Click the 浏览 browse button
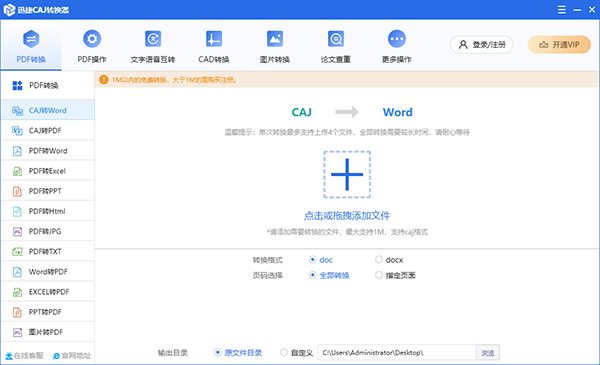The width and height of the screenshot is (600, 365). pos(488,353)
